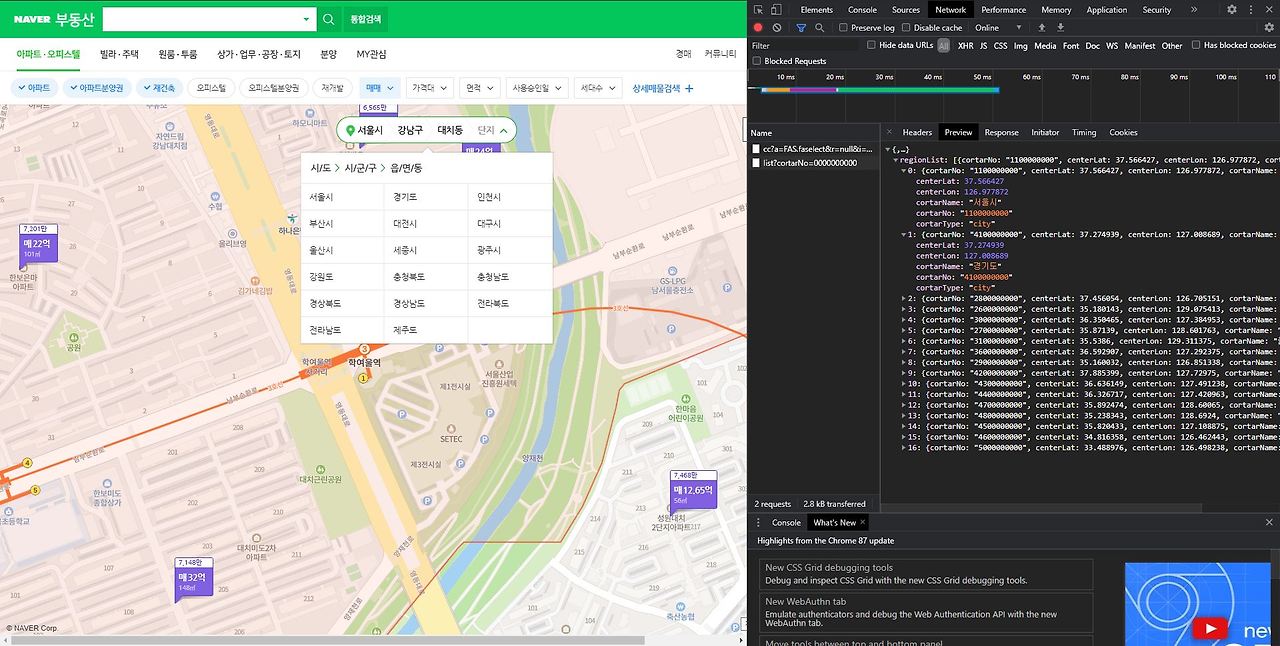Screen dimensions: 1280x646
Task: Toggle the network filter funnel icon
Action: (801, 28)
